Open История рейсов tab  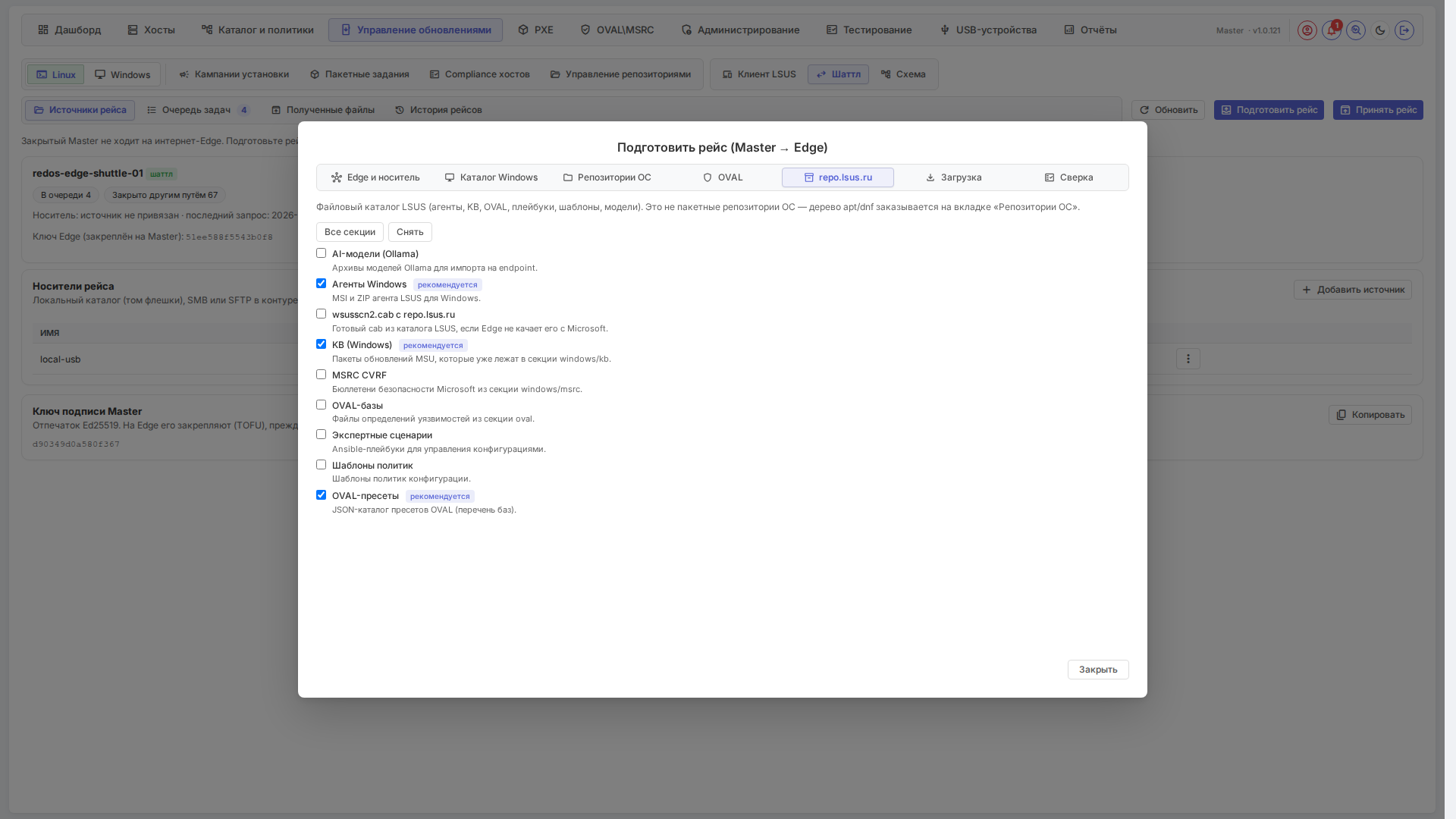pos(438,110)
